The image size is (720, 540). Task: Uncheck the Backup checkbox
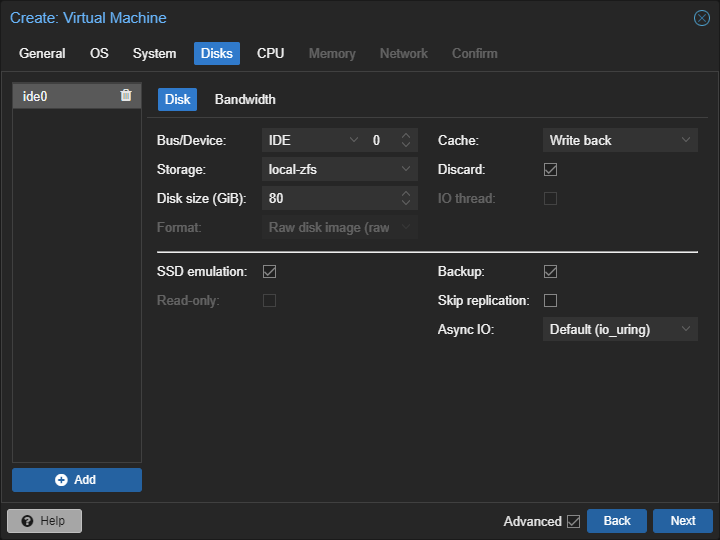pyautogui.click(x=550, y=271)
